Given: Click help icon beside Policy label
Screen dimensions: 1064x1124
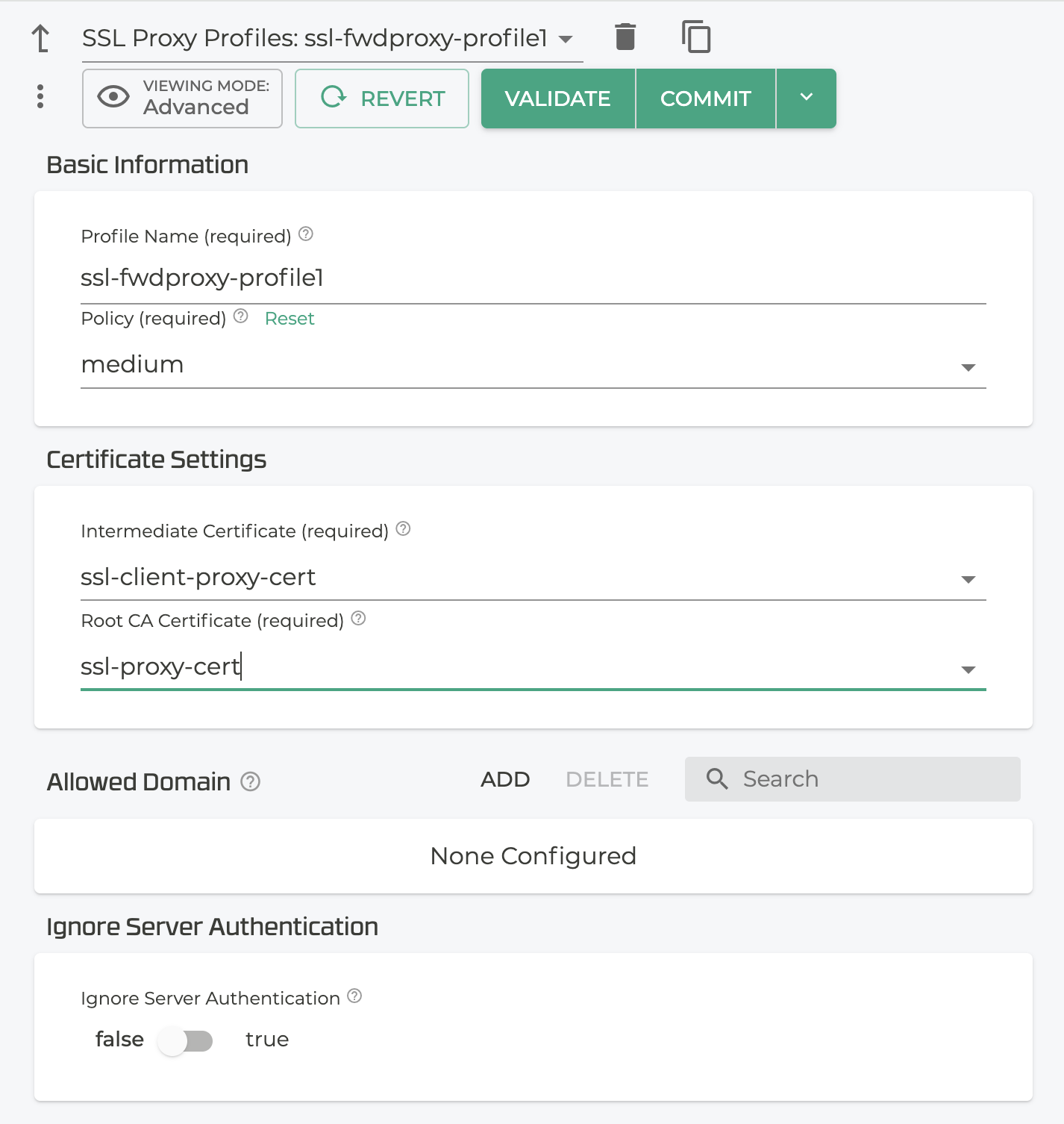Looking at the screenshot, I should 241,316.
